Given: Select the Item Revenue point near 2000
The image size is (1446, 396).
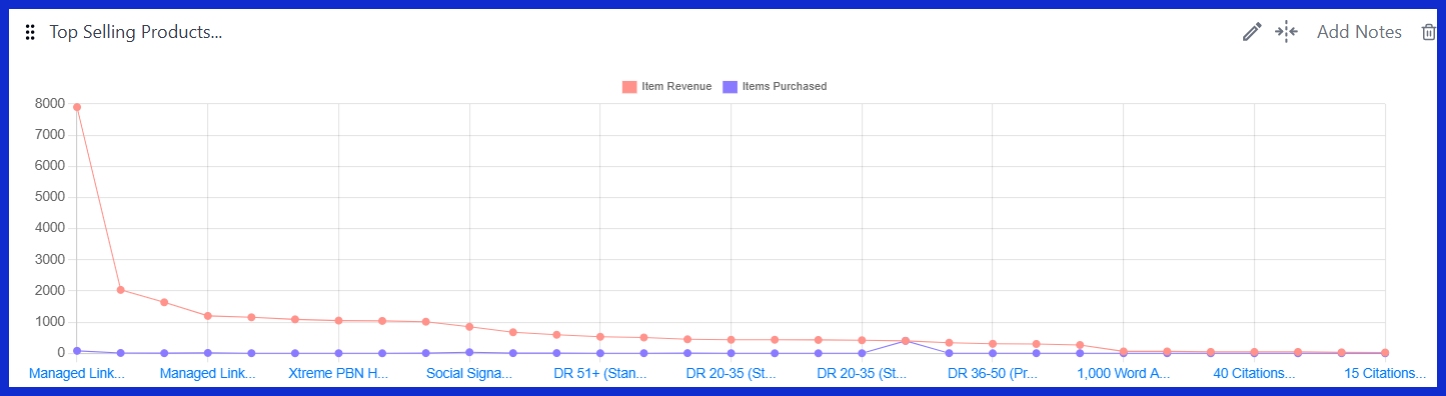Looking at the screenshot, I should [120, 290].
